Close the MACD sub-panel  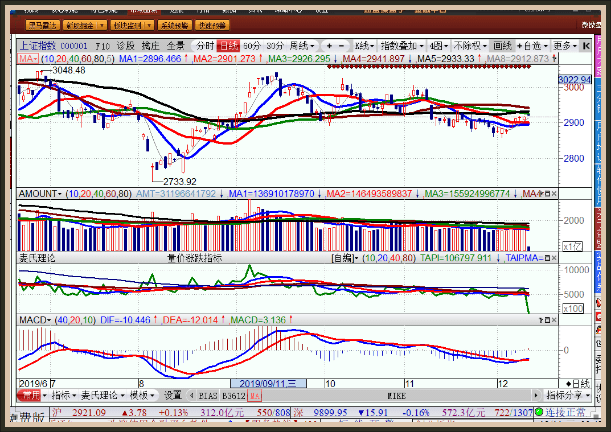click(554, 320)
